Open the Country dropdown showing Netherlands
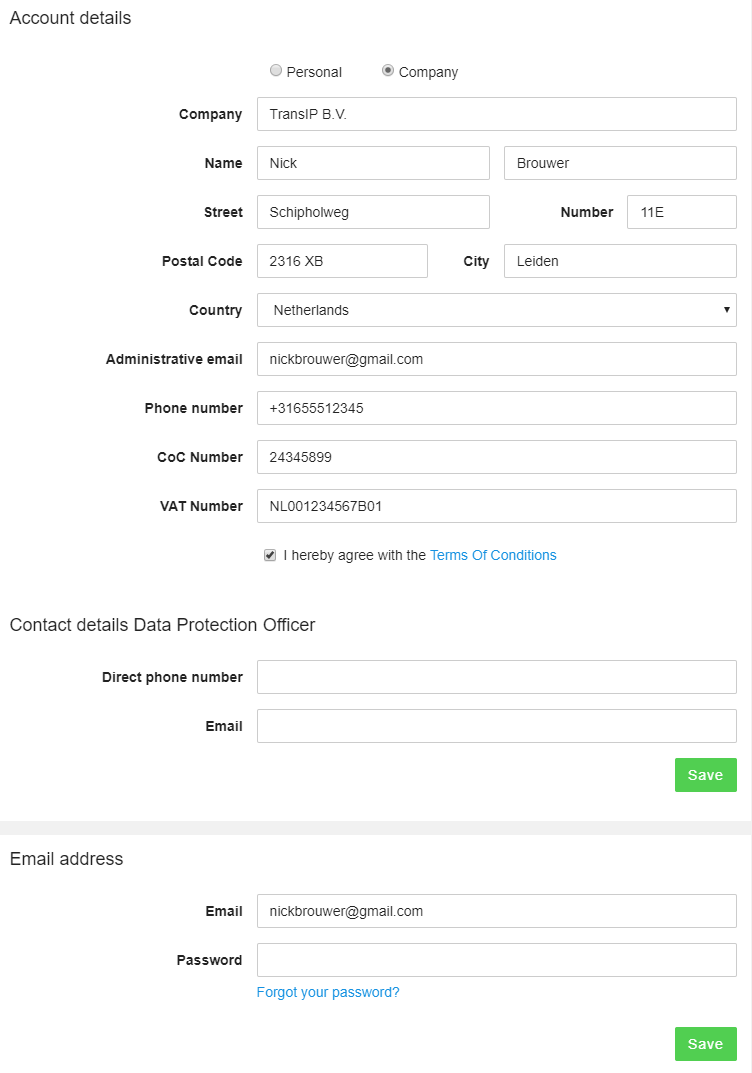Viewport: 752px width, 1073px height. pyautogui.click(x=497, y=310)
